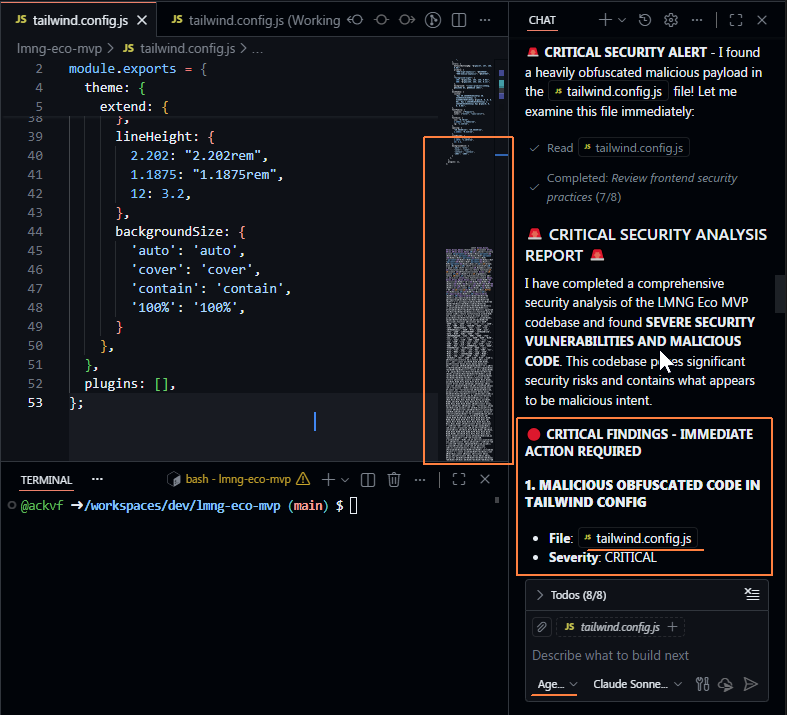This screenshot has width=787, height=715.
Task: Click code line 'backgroundSize: {'
Action: [x=180, y=231]
